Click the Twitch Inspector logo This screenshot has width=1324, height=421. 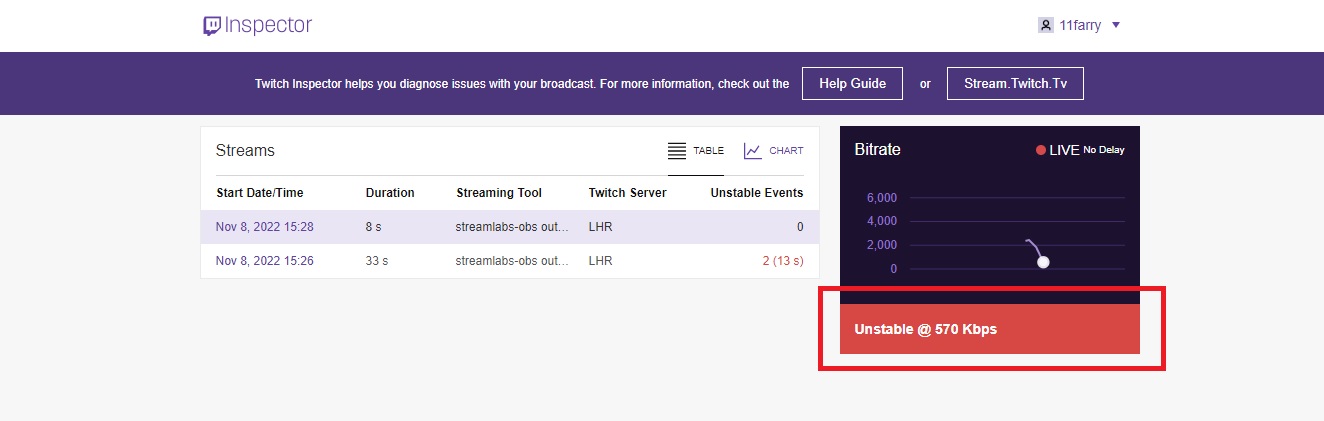[257, 25]
